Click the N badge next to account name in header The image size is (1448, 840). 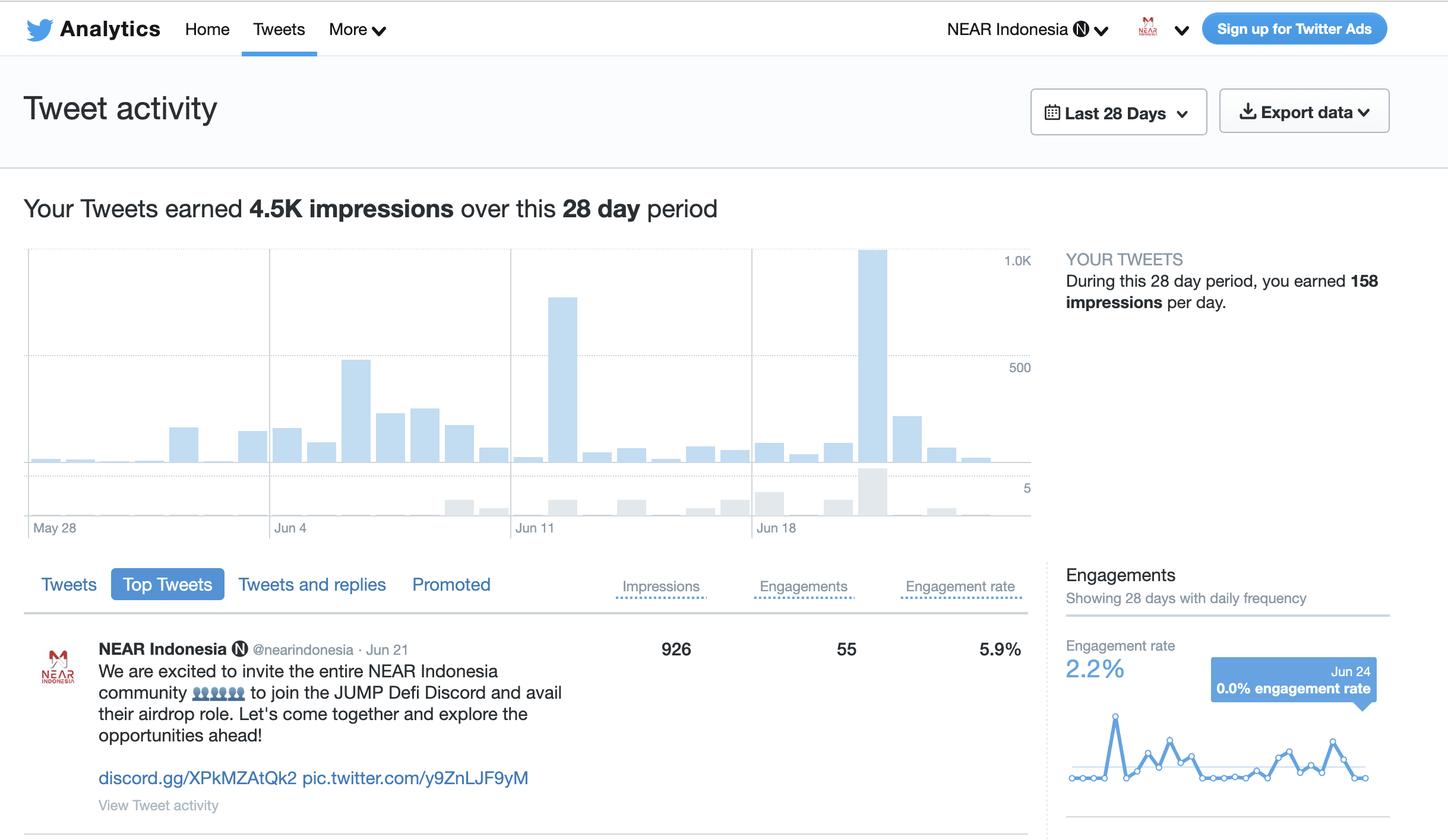coord(1081,29)
